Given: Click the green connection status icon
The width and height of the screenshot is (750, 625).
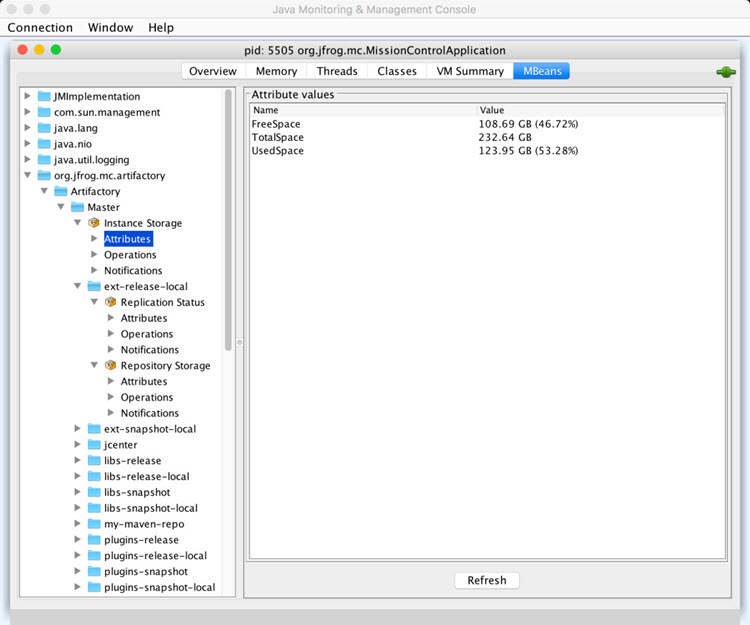Looking at the screenshot, I should click(725, 72).
